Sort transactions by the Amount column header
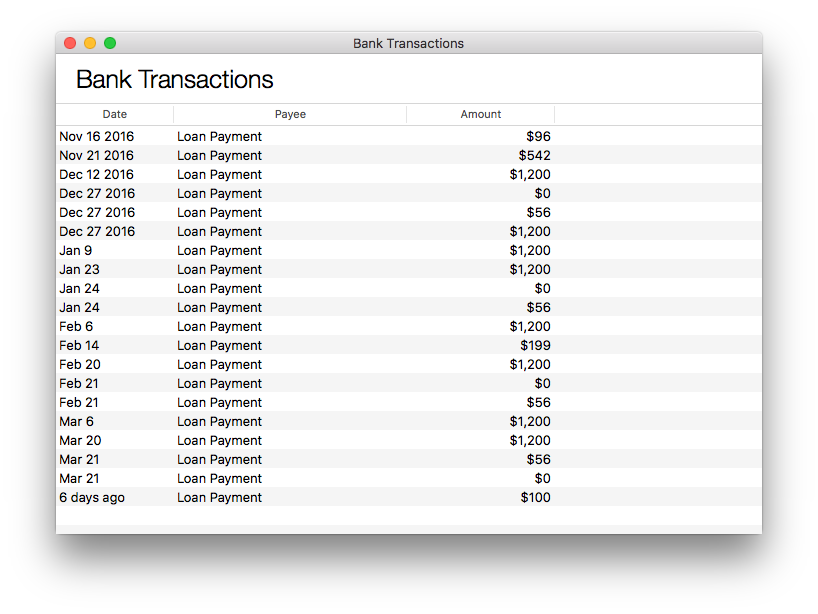Screen dimensions: 818x614 pyautogui.click(x=480, y=114)
